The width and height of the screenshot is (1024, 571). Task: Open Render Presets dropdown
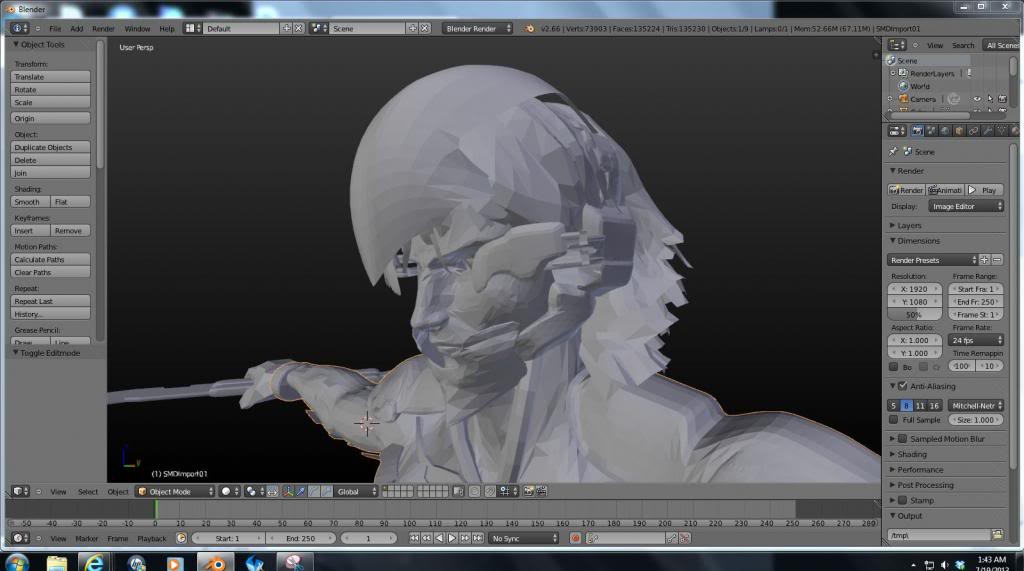pos(932,260)
